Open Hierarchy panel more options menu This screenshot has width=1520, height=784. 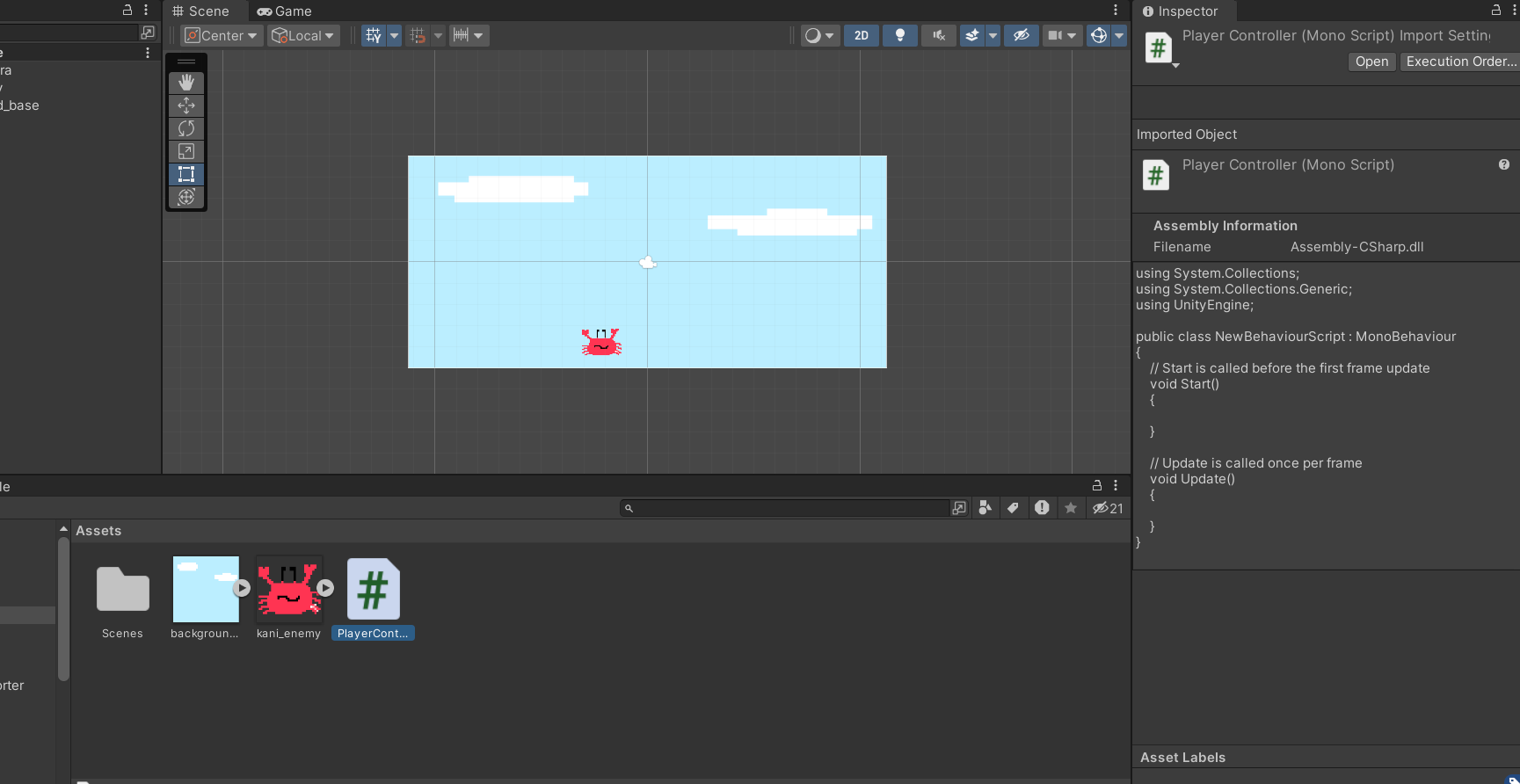click(x=146, y=10)
